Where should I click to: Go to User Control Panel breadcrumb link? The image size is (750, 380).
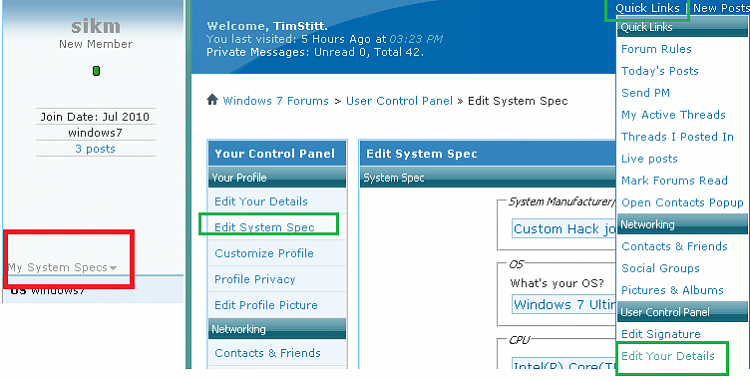tap(399, 101)
